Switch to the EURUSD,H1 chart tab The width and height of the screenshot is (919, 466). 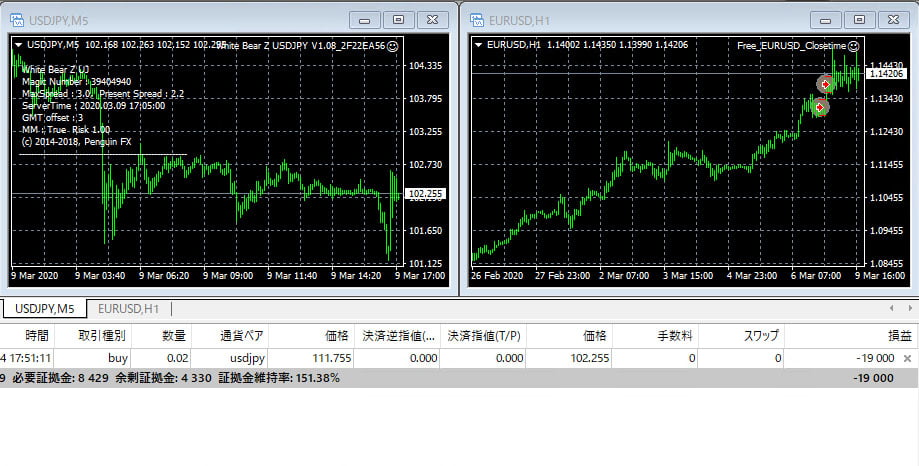(128, 309)
